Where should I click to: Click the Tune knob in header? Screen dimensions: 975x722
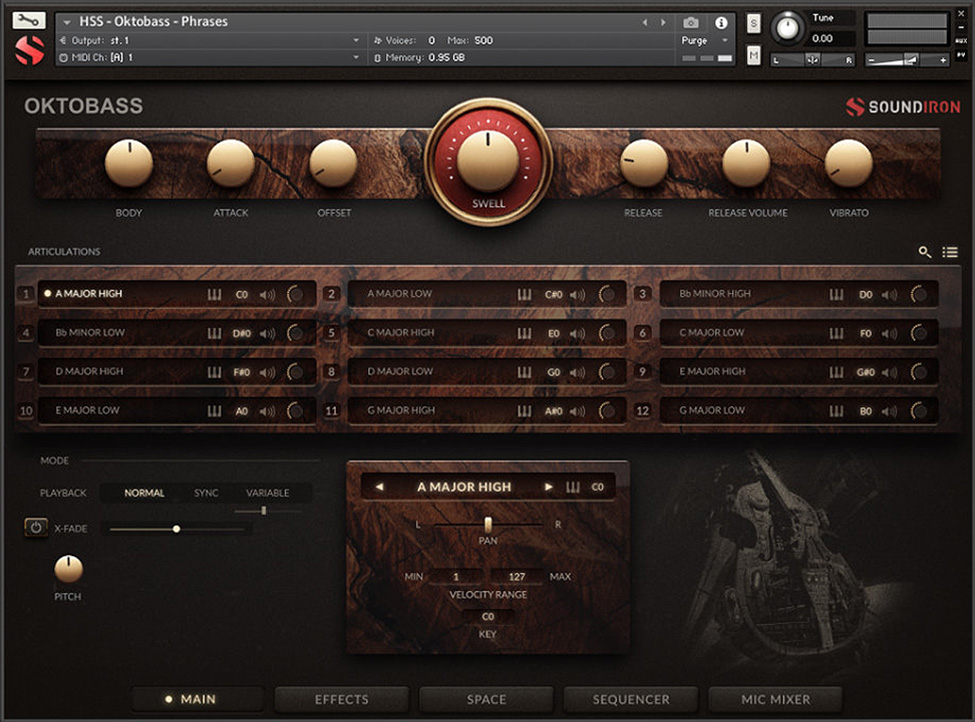click(787, 28)
